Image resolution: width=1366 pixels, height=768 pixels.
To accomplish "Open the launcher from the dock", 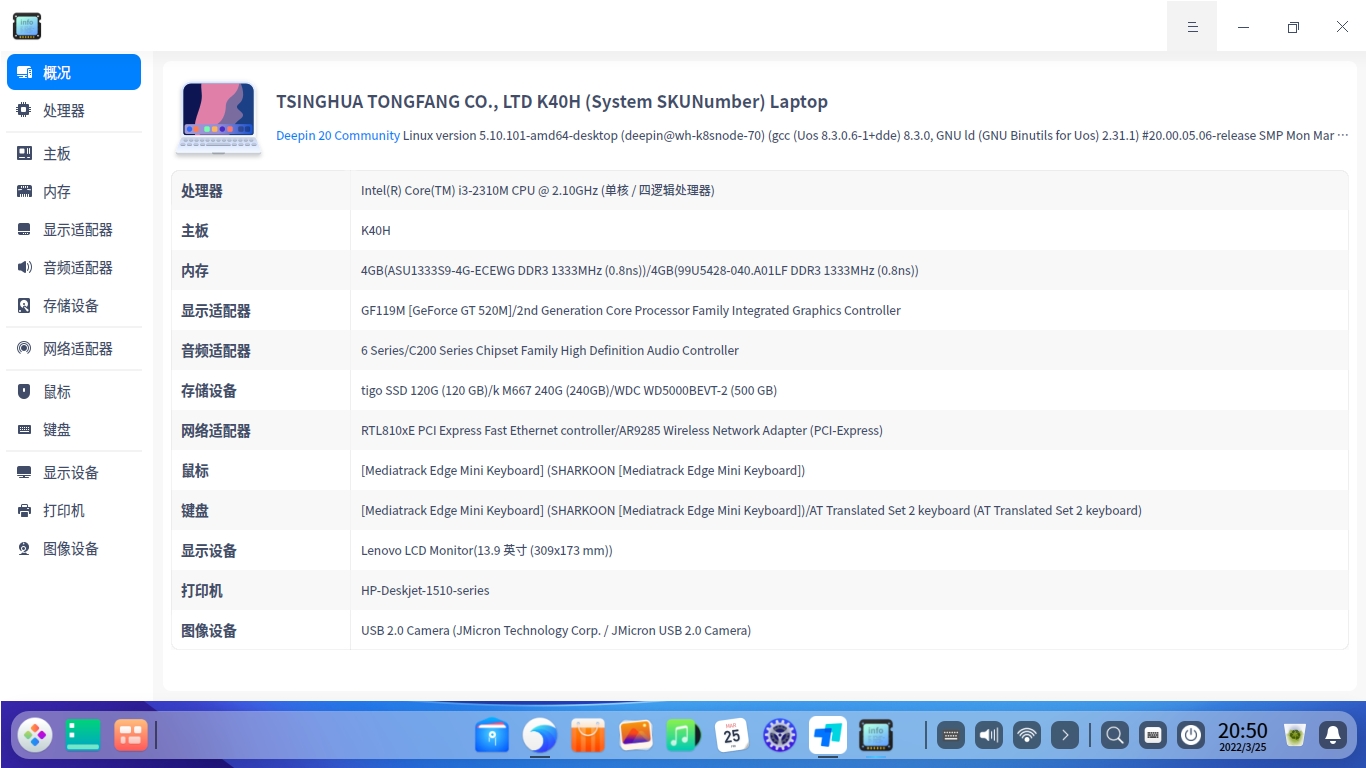I will pos(35,735).
